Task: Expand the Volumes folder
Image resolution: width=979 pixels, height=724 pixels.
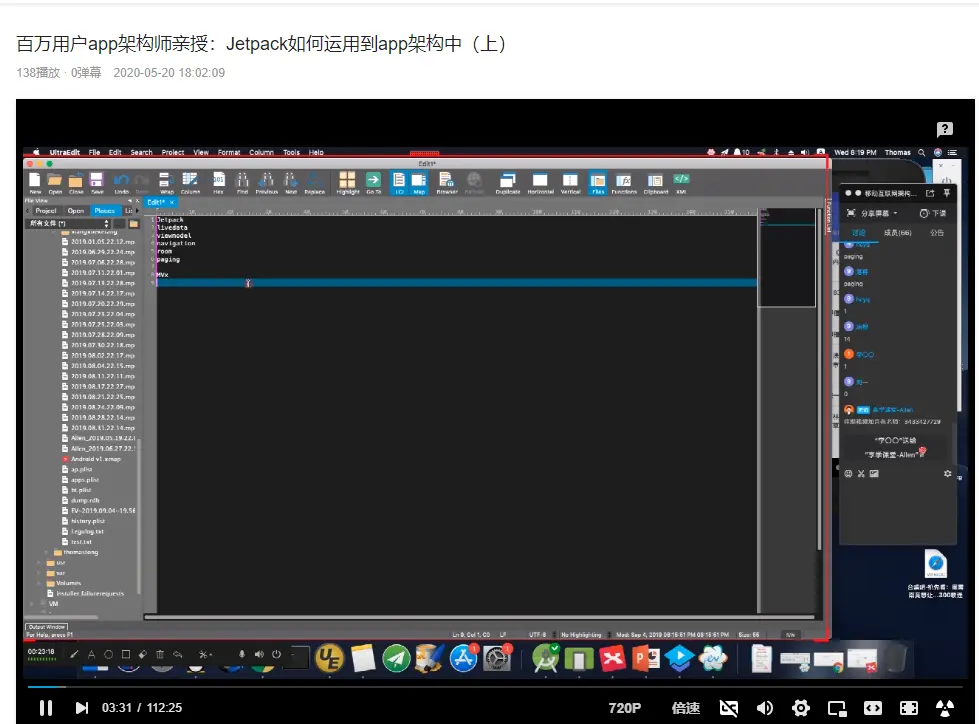Action: [x=39, y=584]
